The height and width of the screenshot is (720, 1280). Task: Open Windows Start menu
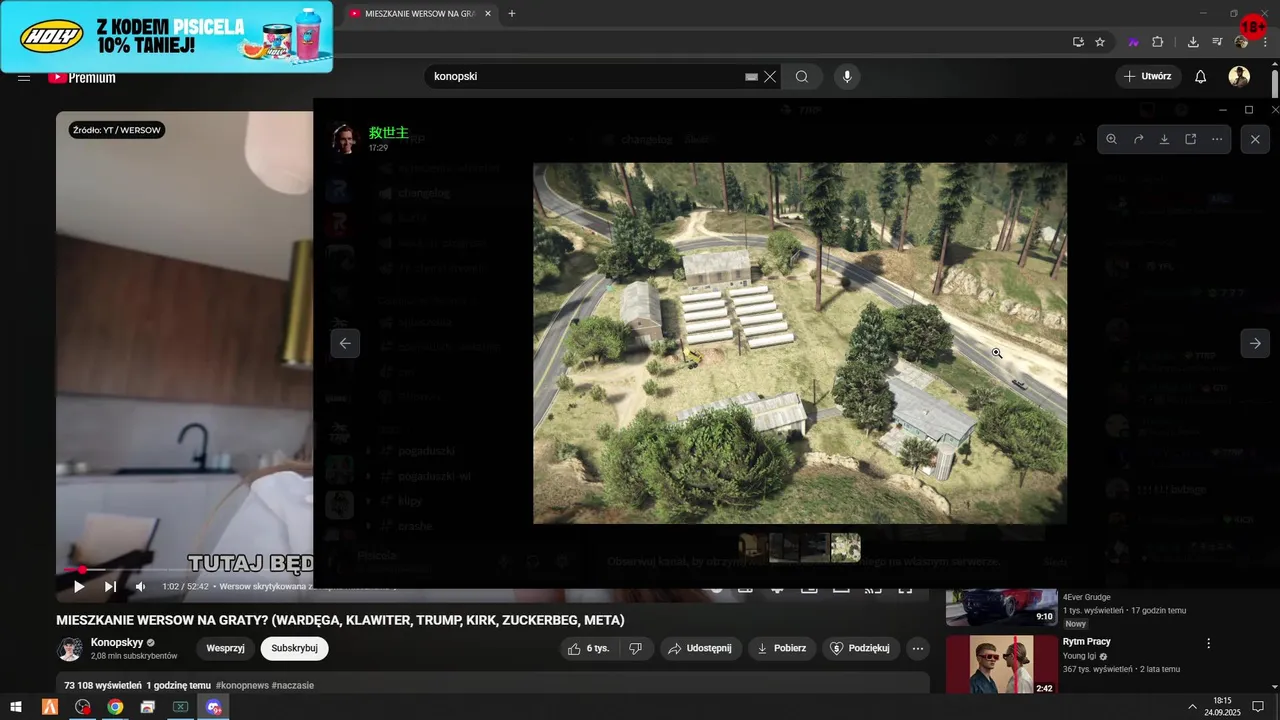click(16, 707)
